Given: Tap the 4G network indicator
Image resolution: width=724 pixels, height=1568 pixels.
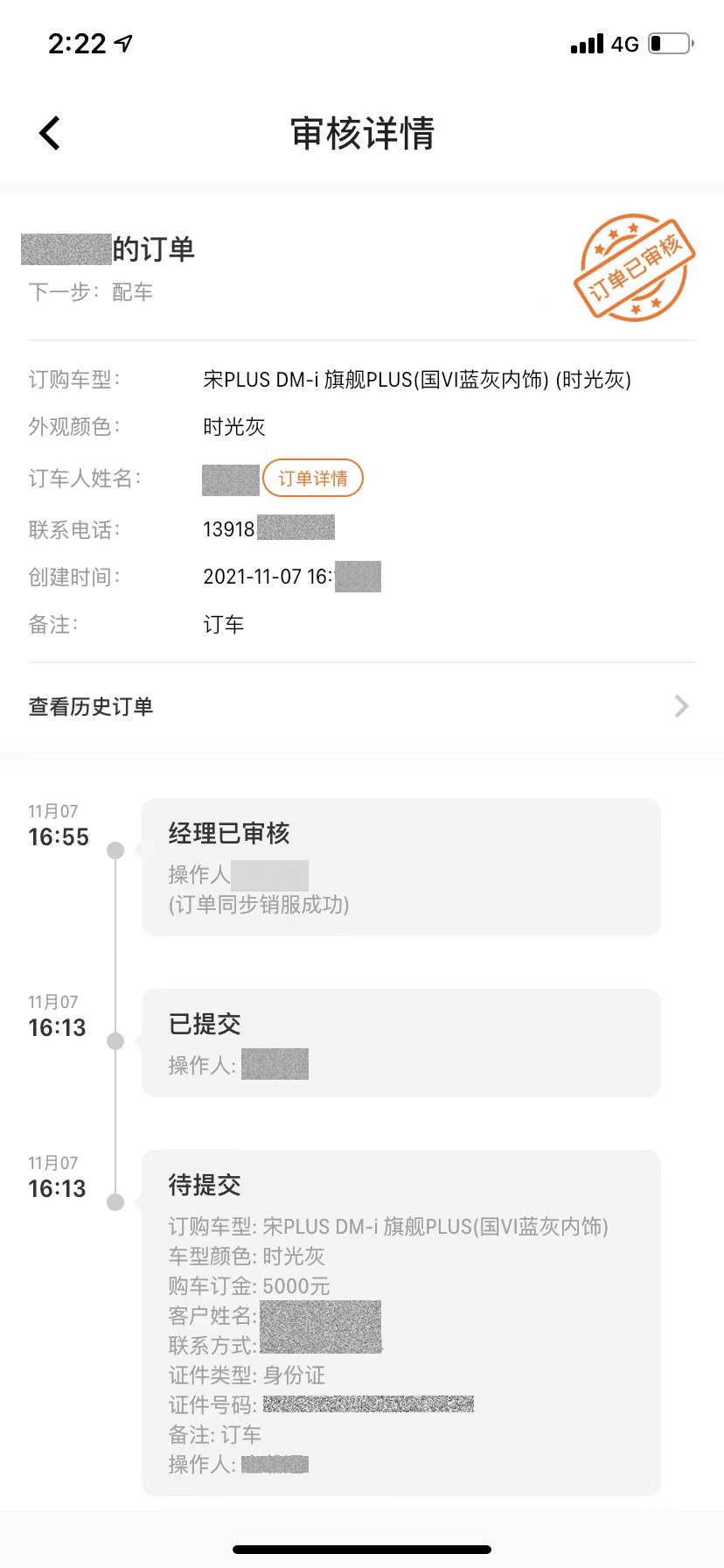Looking at the screenshot, I should click(624, 44).
